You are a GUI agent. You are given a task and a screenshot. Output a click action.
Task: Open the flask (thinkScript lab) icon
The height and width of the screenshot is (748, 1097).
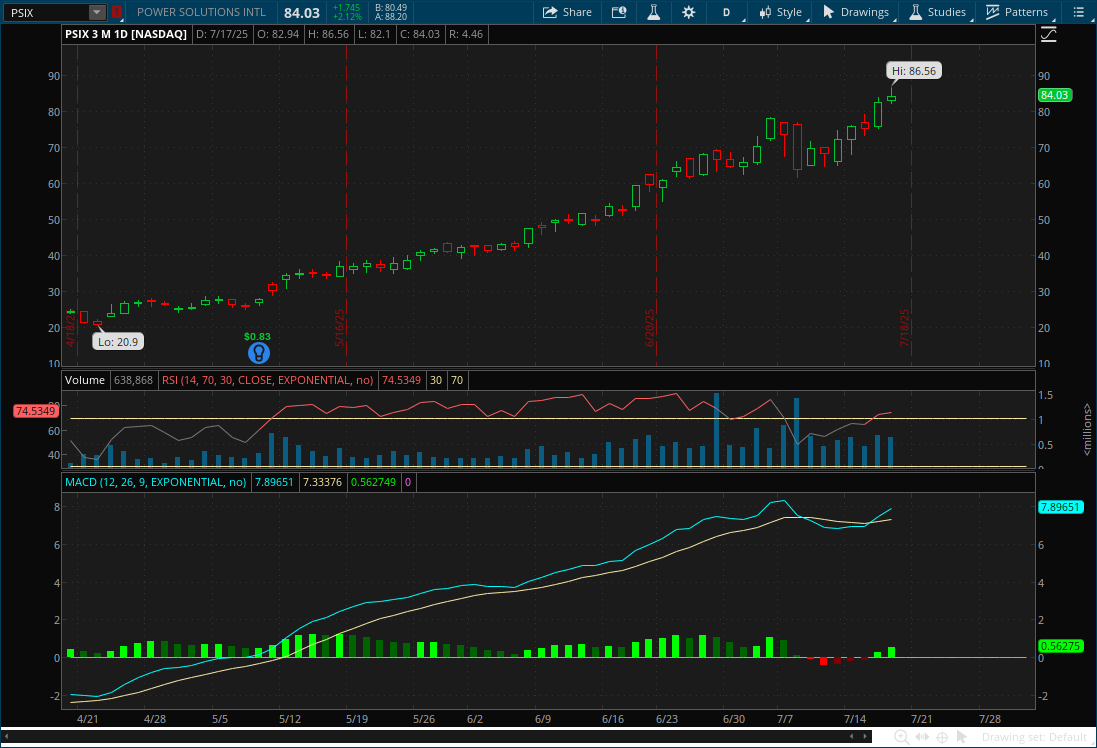coord(653,12)
